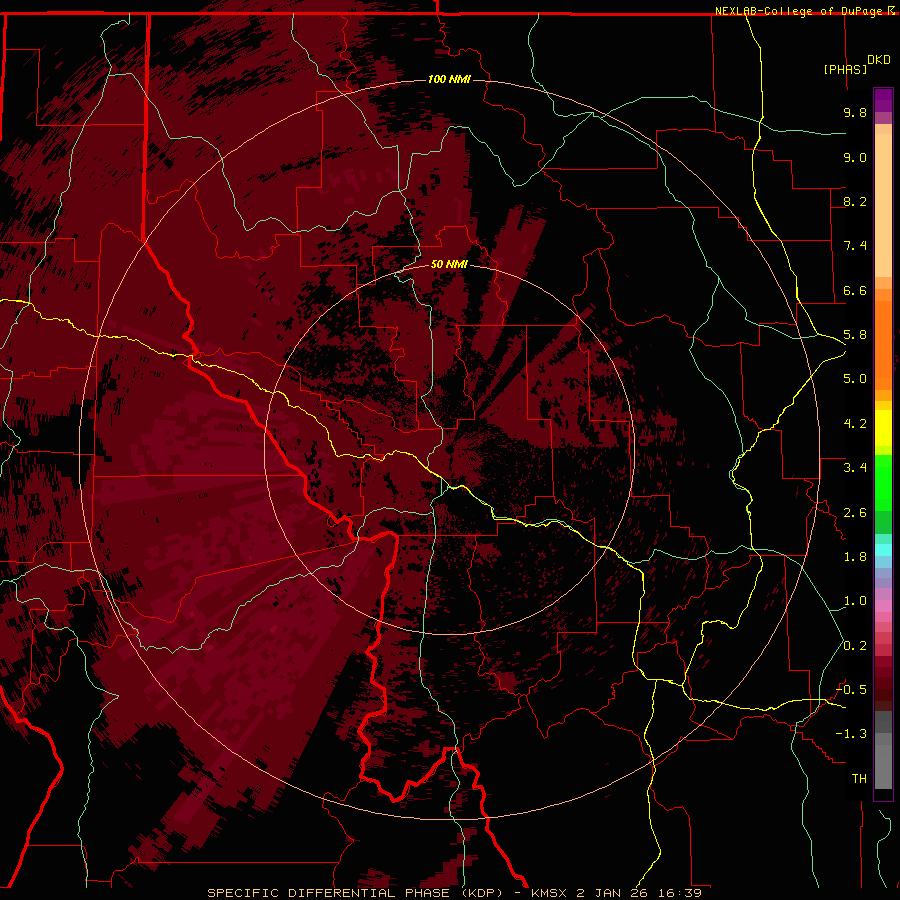Viewport: 900px width, 900px height.
Task: Click the 3.4 color scale value
Action: [855, 468]
